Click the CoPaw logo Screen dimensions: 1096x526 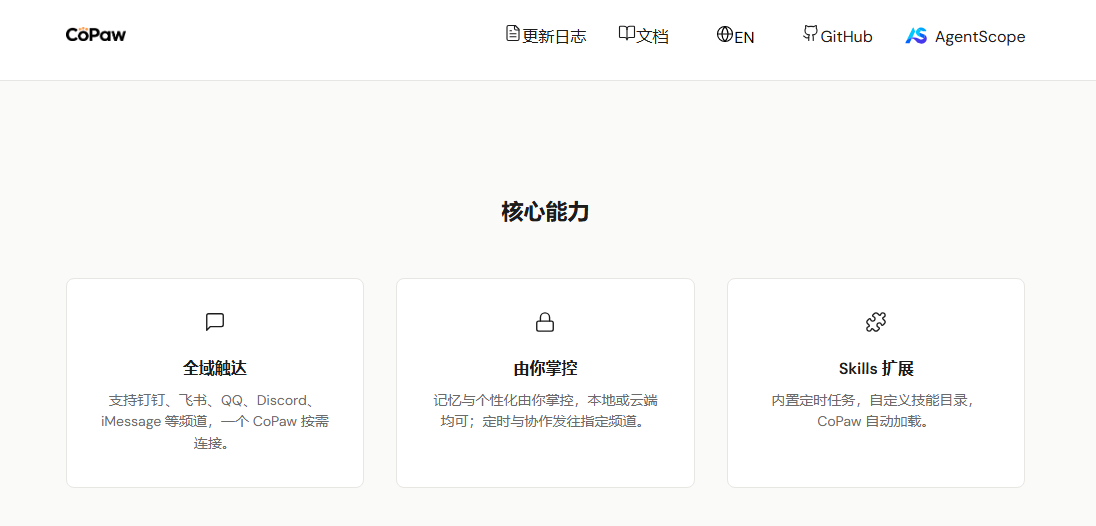(96, 34)
